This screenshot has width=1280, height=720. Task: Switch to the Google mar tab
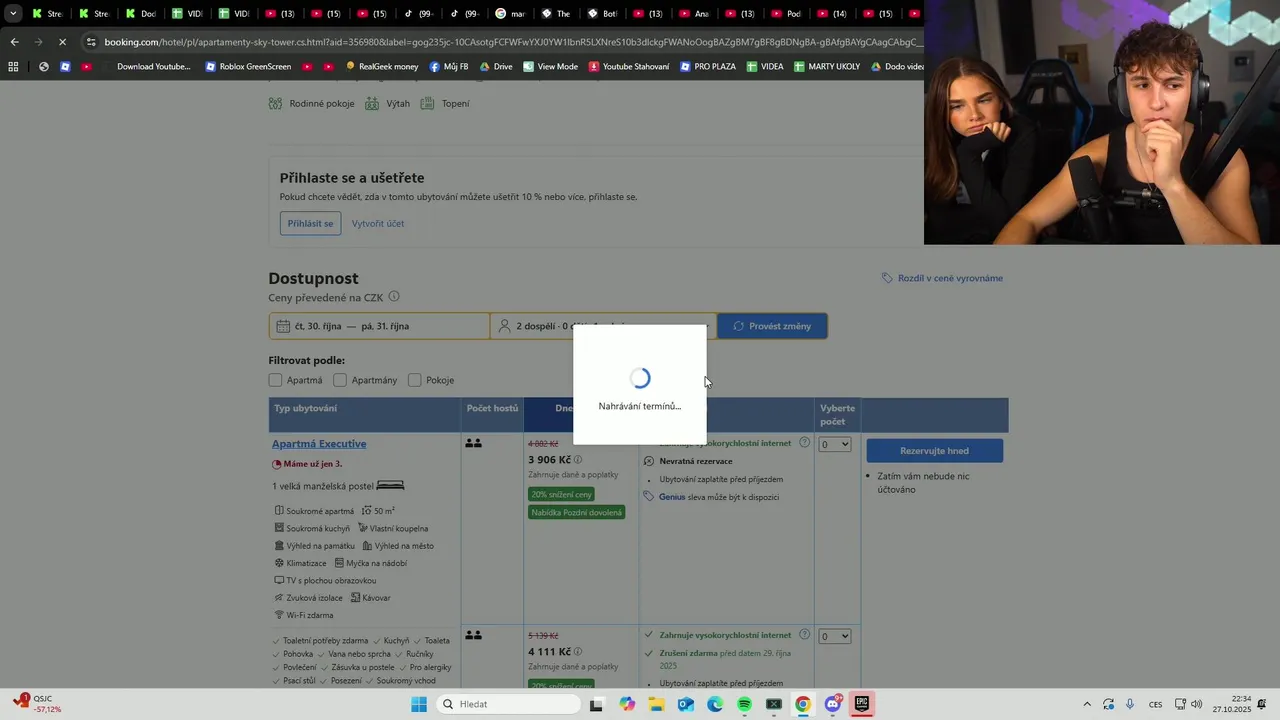(510, 14)
